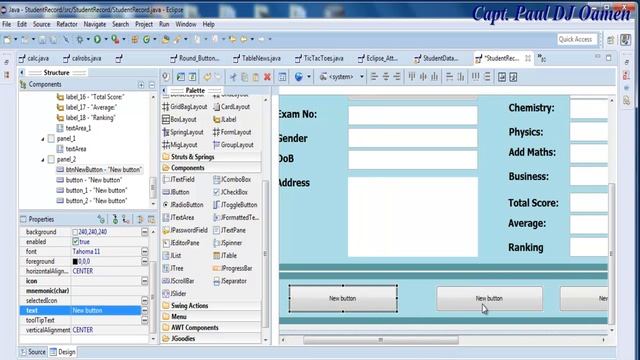Click the Paste icon in designer toolbar
The width and height of the screenshot is (640, 360).
tap(256, 77)
